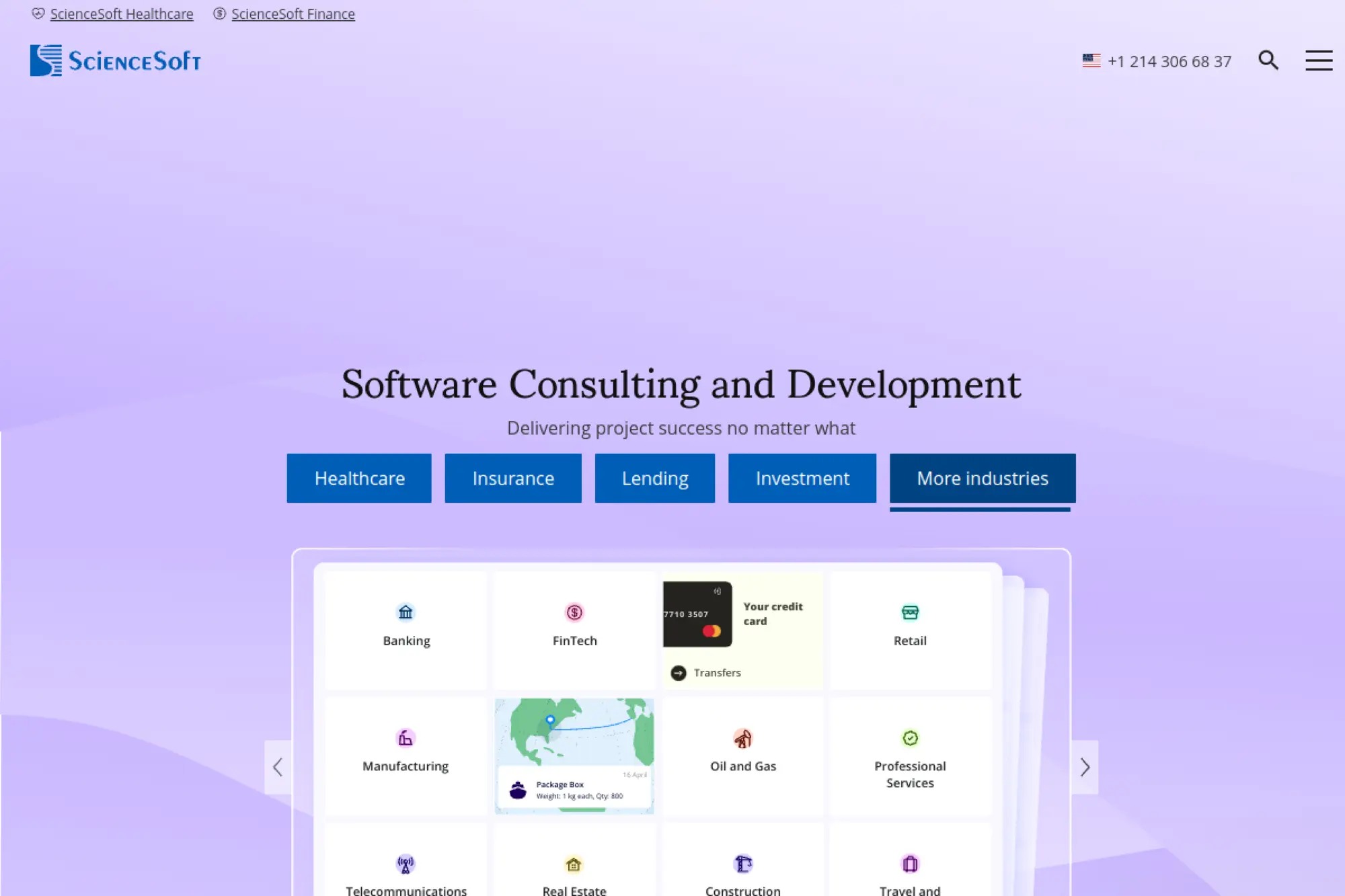The height and width of the screenshot is (896, 1345).
Task: Click the FinTech dollar icon
Action: pyautogui.click(x=574, y=612)
